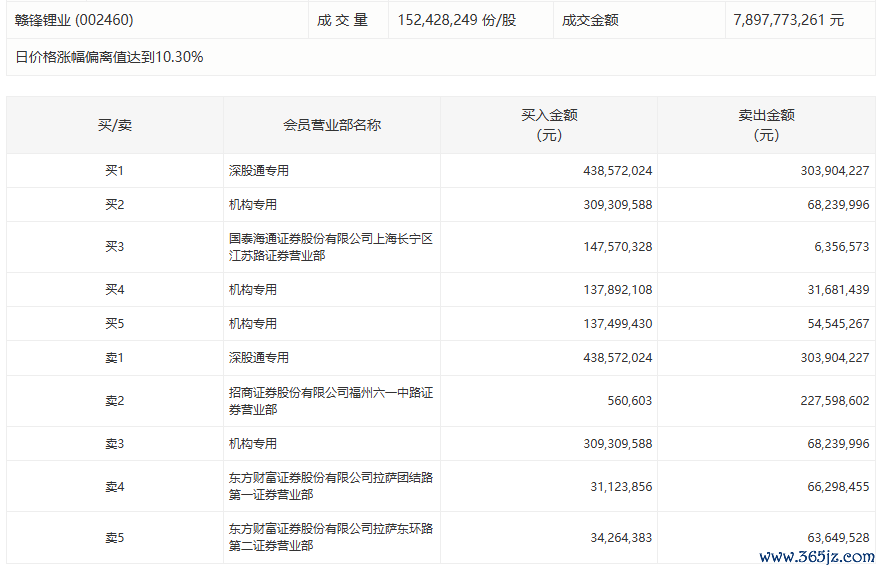
Task: Select the 买5 row label
Action: (115, 324)
